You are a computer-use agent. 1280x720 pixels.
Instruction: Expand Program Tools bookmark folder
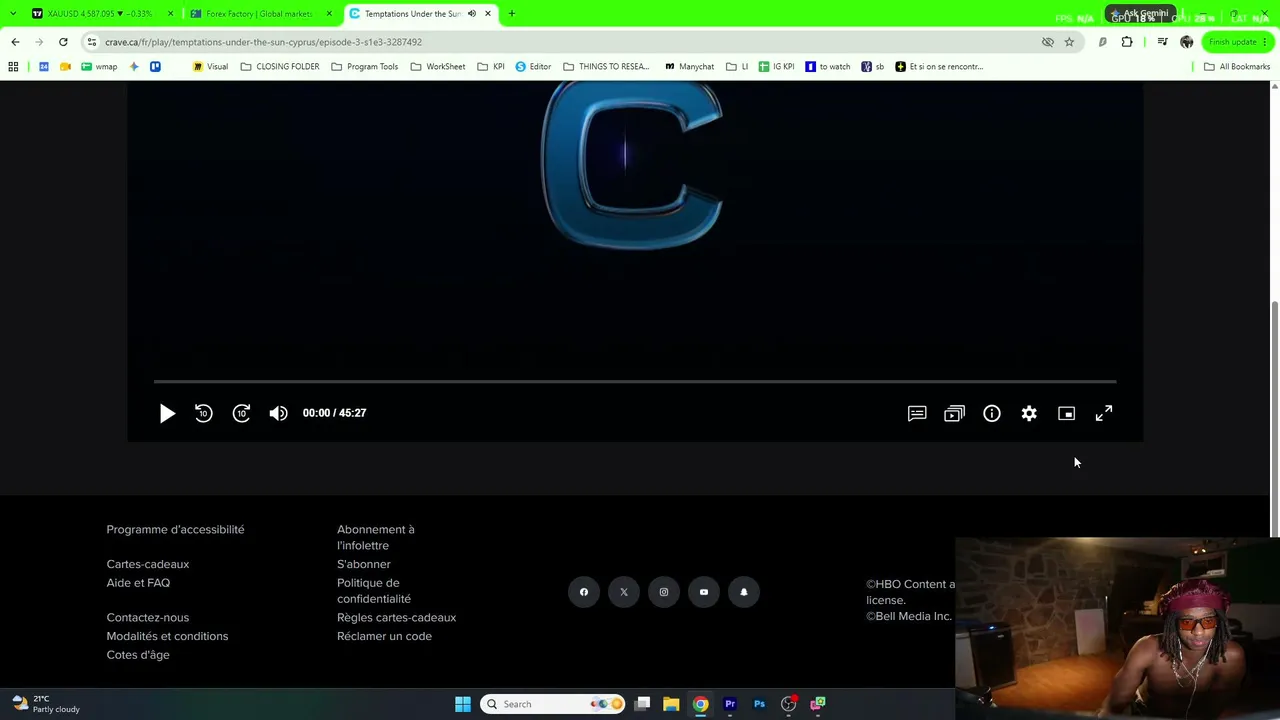pyautogui.click(x=364, y=67)
